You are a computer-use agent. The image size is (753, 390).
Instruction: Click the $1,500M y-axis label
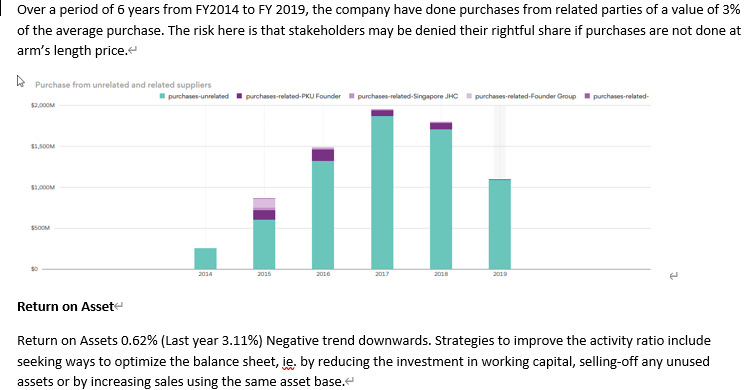(43, 146)
